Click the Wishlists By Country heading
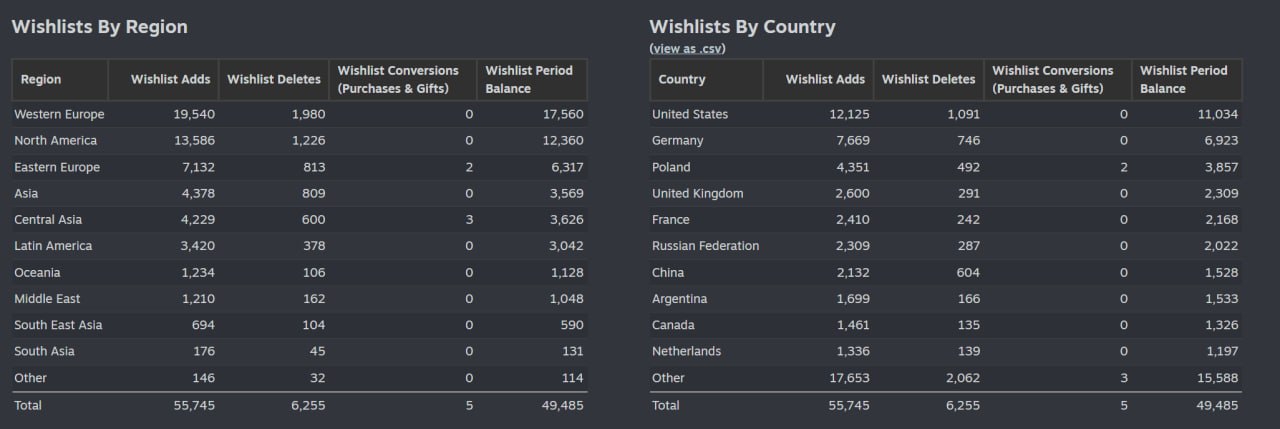This screenshot has height=429, width=1280. coord(742,27)
